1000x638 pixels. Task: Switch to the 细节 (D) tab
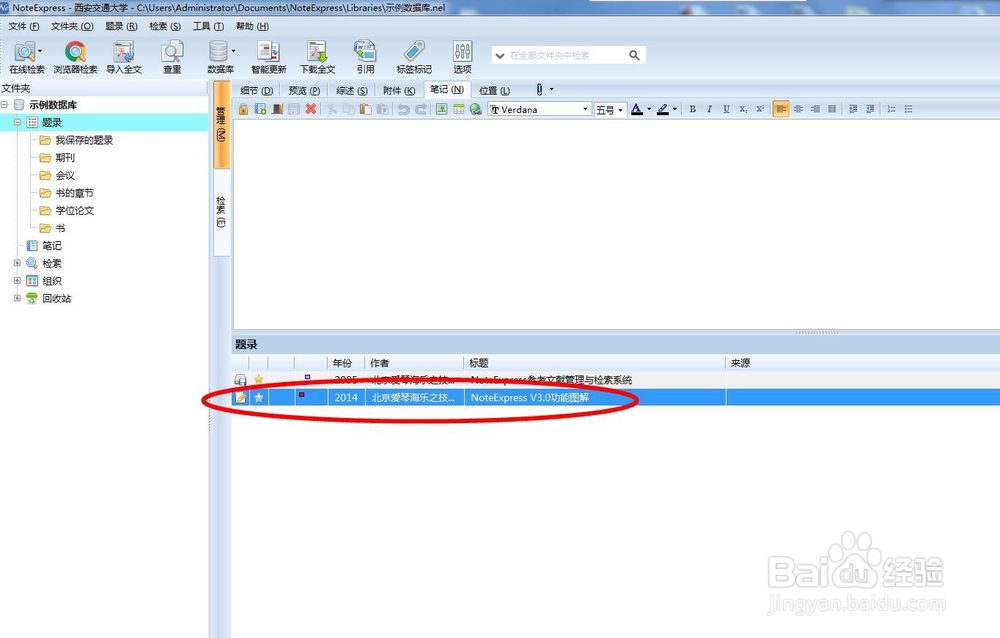[256, 91]
